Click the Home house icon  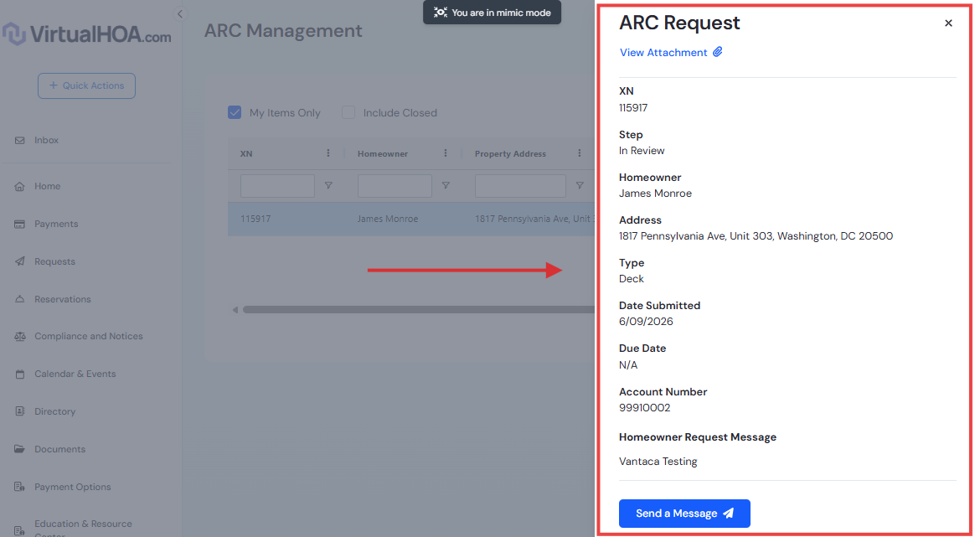[x=19, y=186]
